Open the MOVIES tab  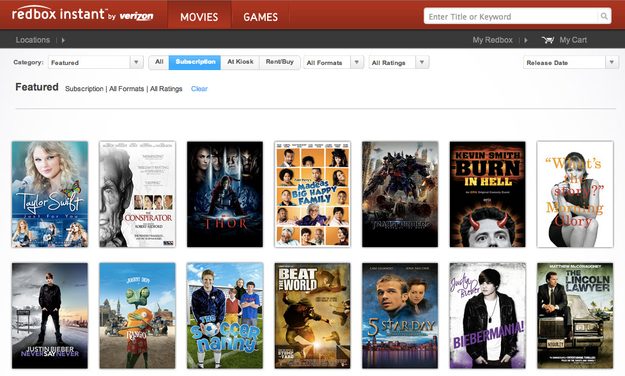click(x=199, y=15)
